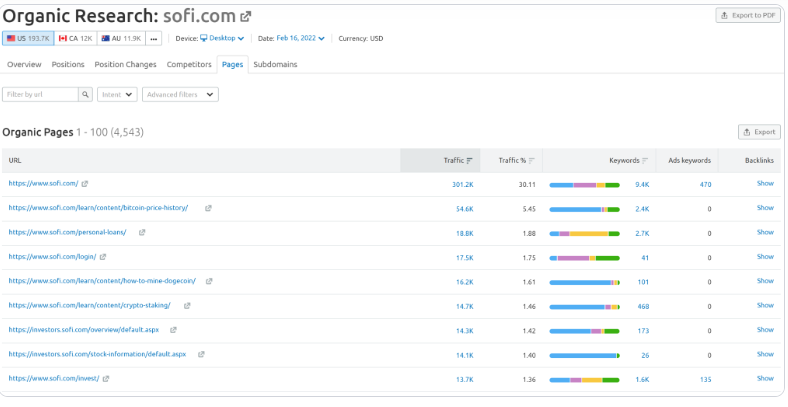
Task: Open external icon beside login URL
Action: pos(103,257)
